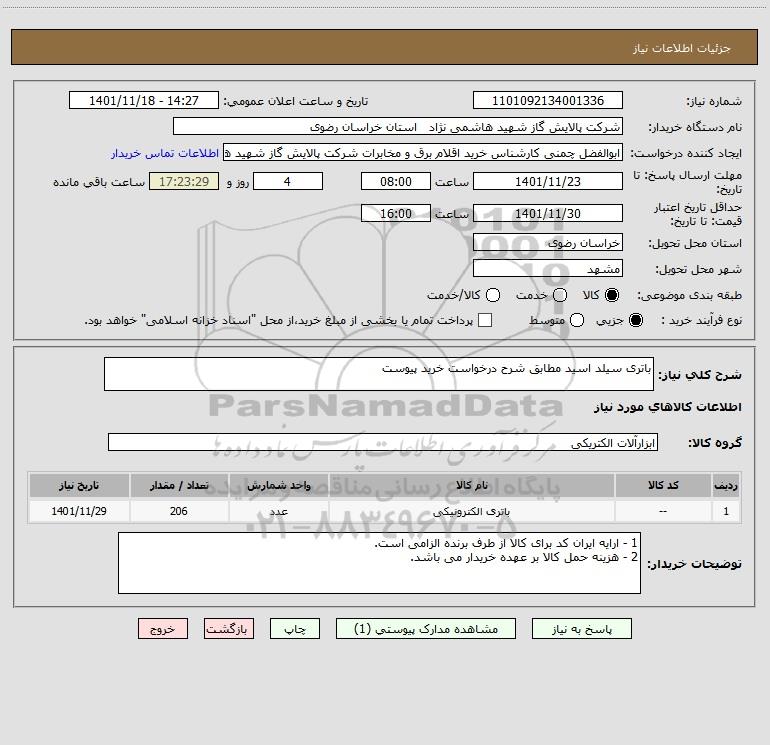This screenshot has height=745, width=770.
Task: Select the متوسط purchase type radio
Action: click(x=577, y=320)
